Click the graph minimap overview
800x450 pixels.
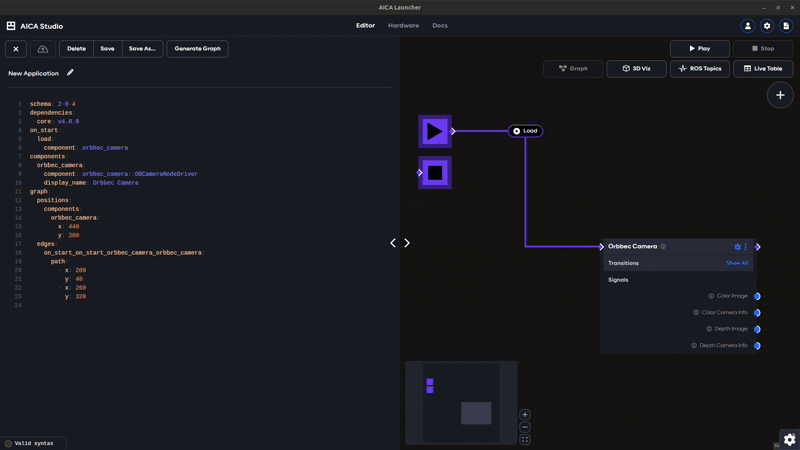tap(461, 403)
